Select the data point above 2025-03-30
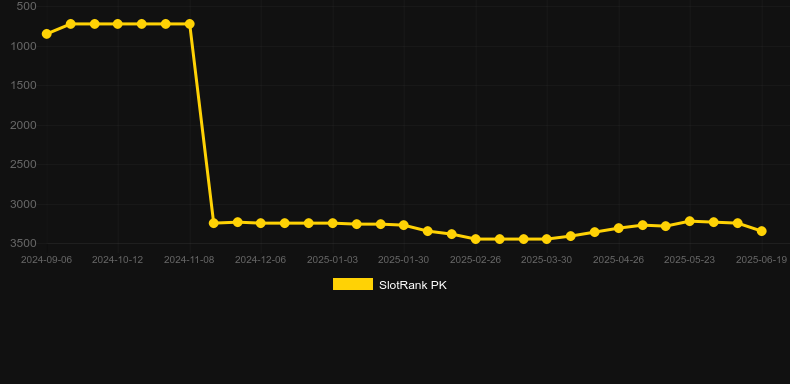The height and width of the screenshot is (384, 790). coord(547,239)
